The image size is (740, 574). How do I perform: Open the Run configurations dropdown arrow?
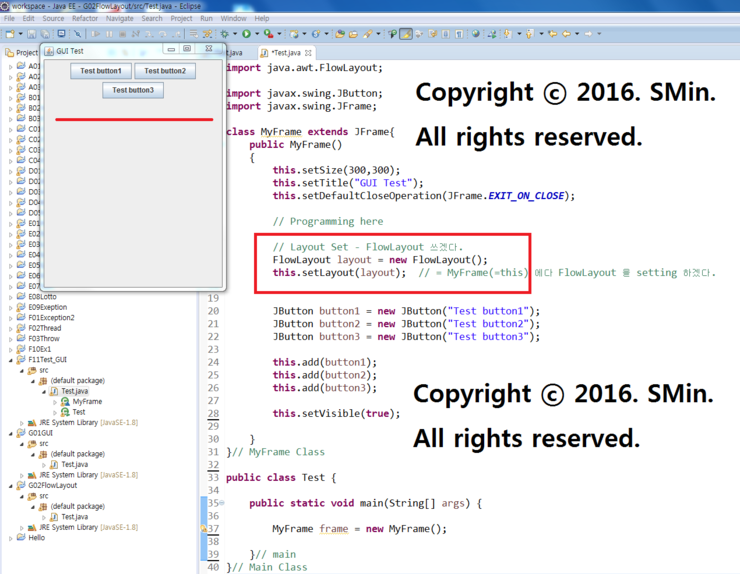(x=257, y=34)
